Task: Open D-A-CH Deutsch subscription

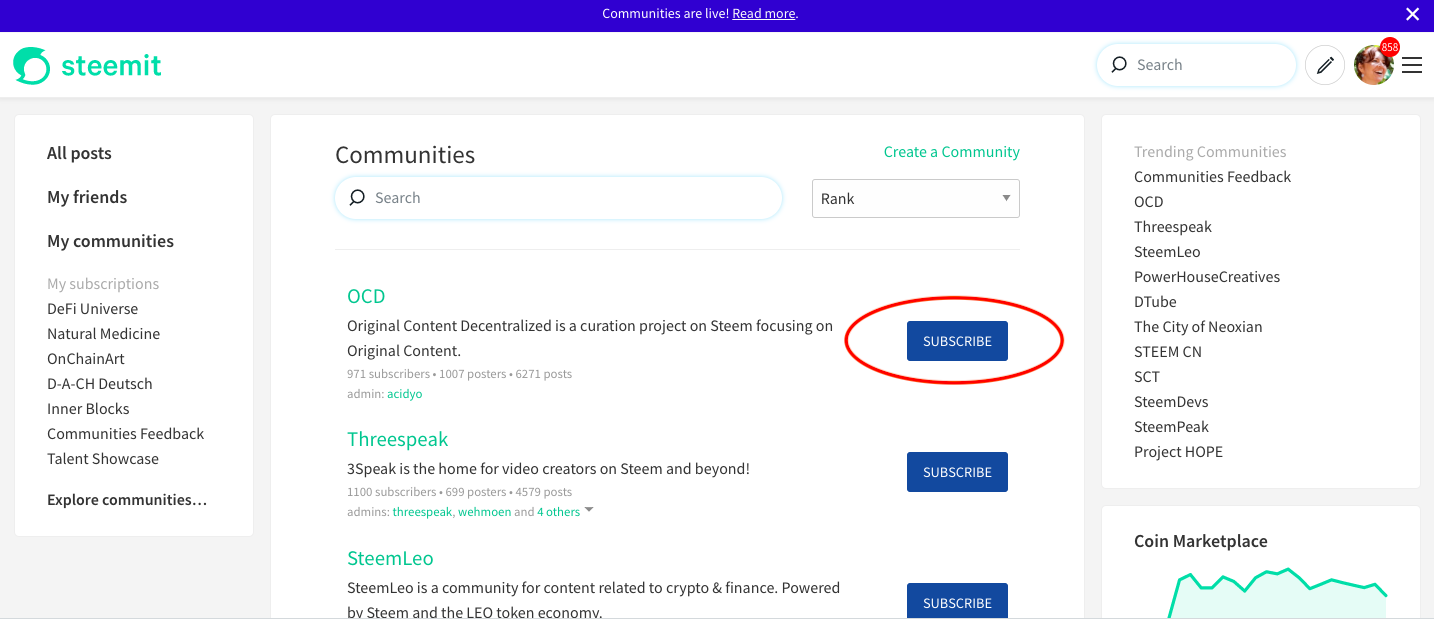Action: coord(99,384)
